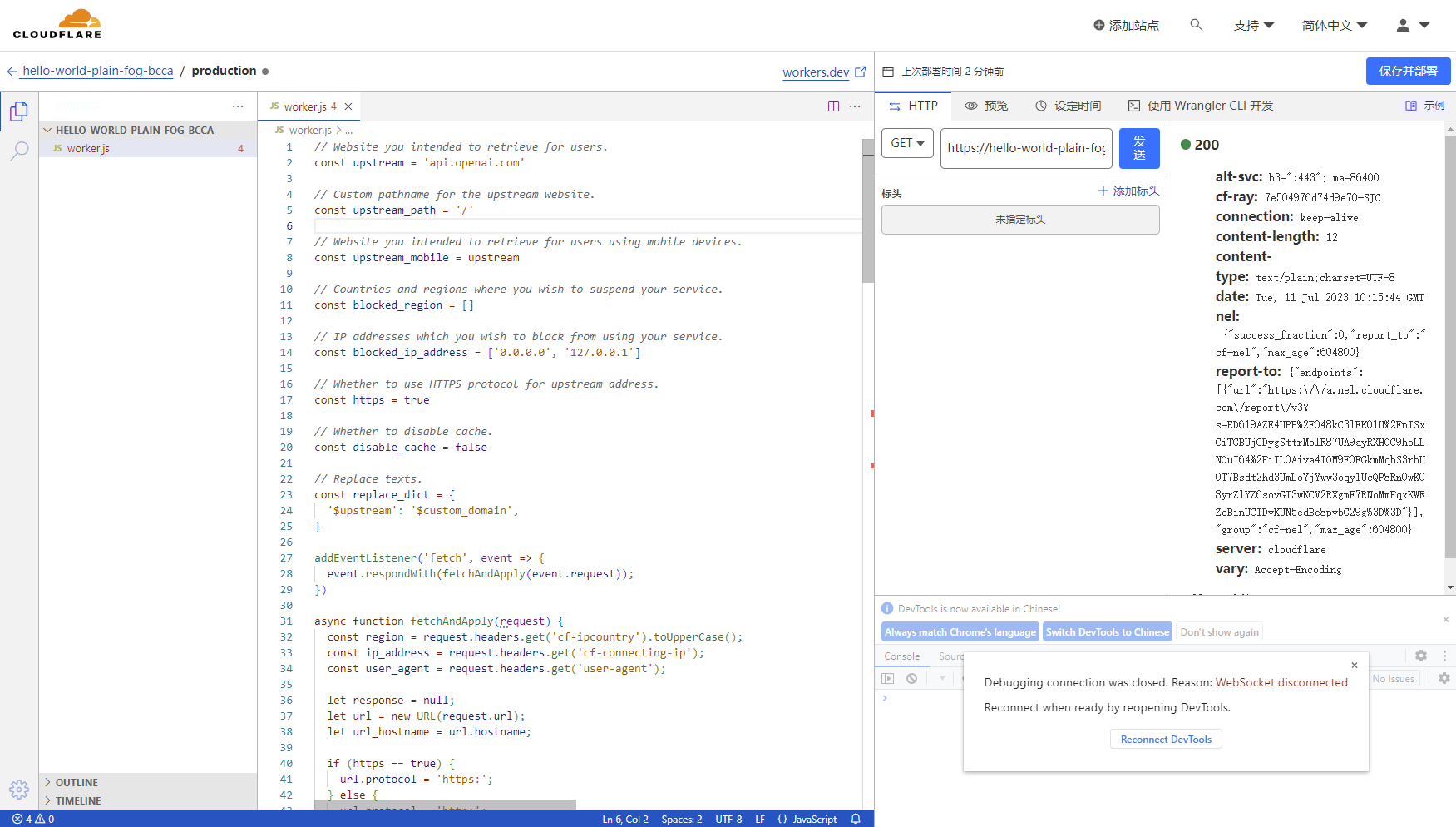Switch to the 预览 preview tab
This screenshot has width=1456, height=827.
986,106
